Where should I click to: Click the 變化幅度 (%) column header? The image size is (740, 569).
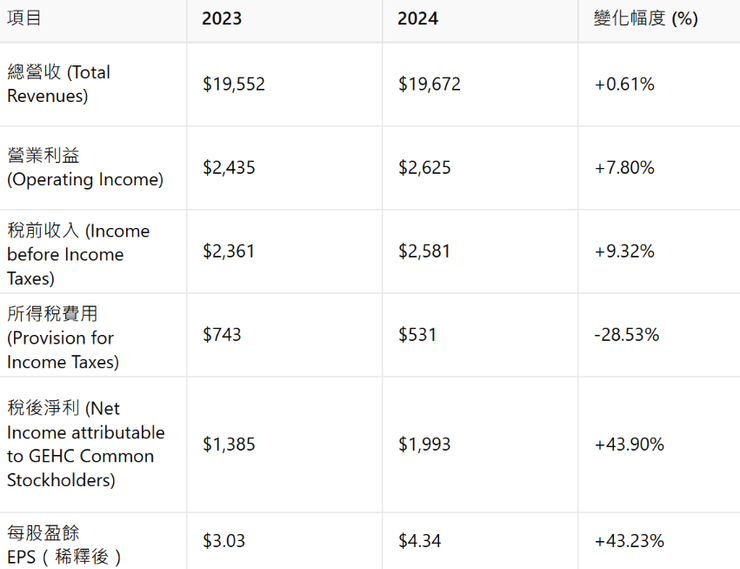point(645,19)
